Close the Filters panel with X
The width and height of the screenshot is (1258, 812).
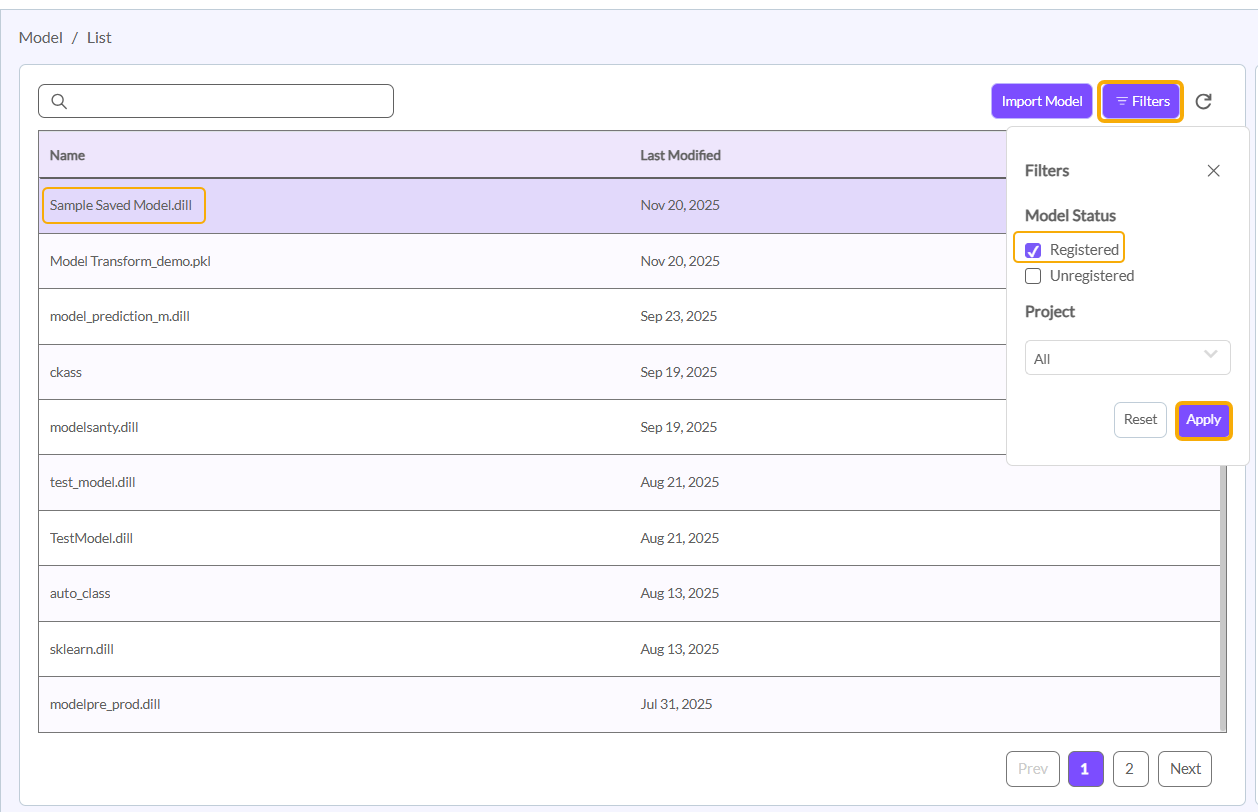coord(1213,171)
